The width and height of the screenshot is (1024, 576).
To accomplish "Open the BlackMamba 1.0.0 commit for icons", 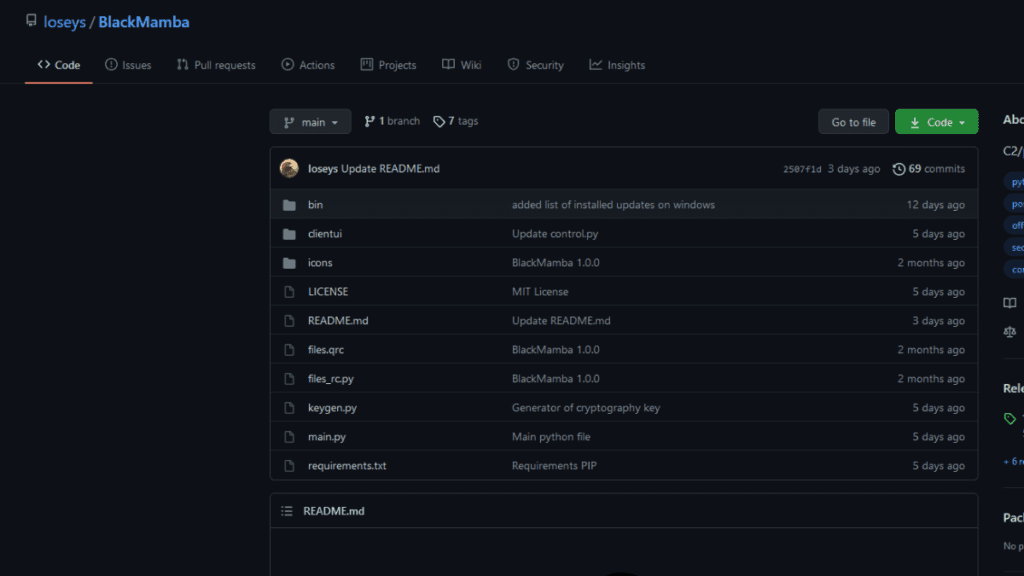I will point(556,263).
